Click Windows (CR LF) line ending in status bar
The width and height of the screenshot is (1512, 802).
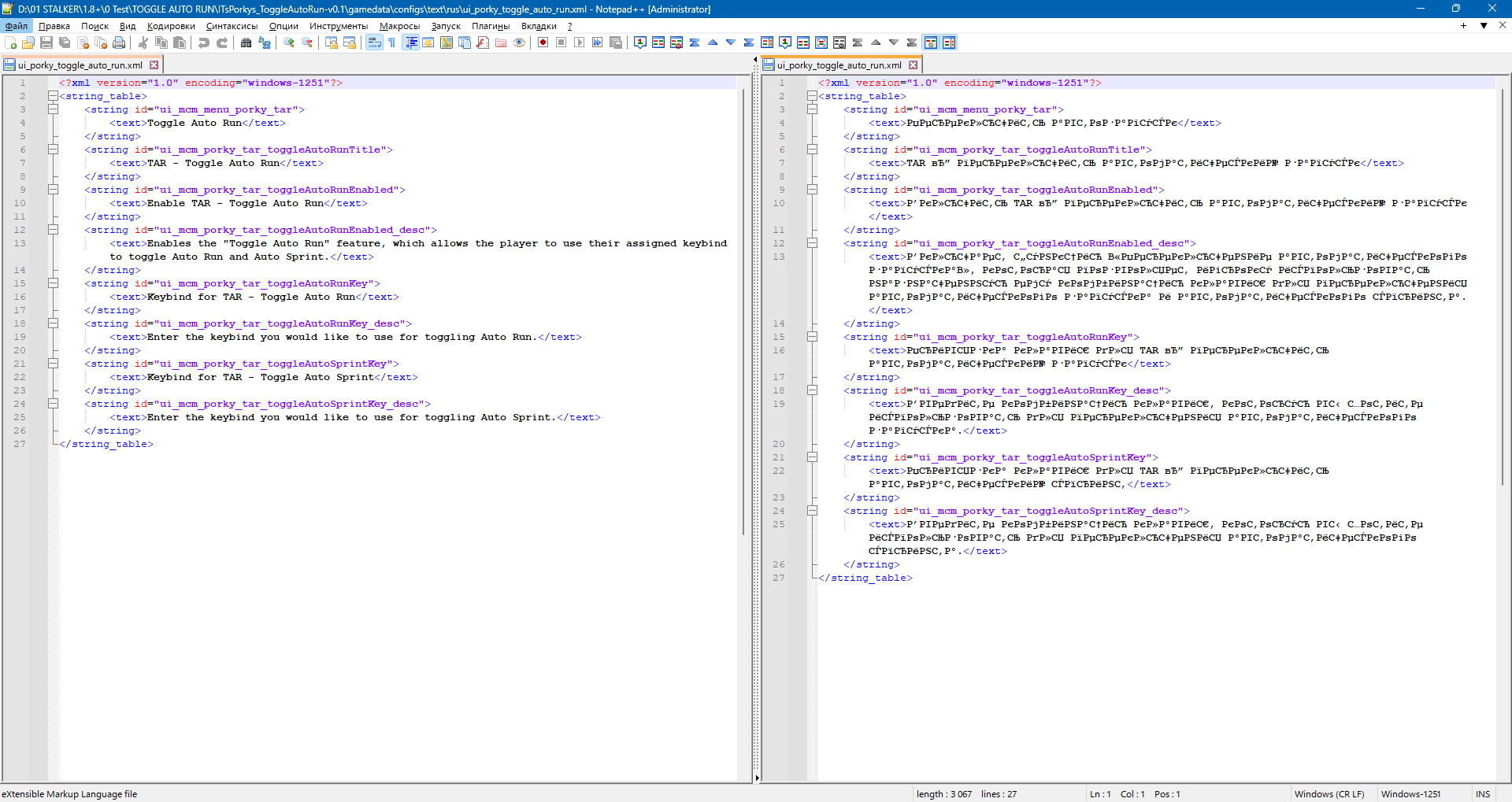(1329, 794)
